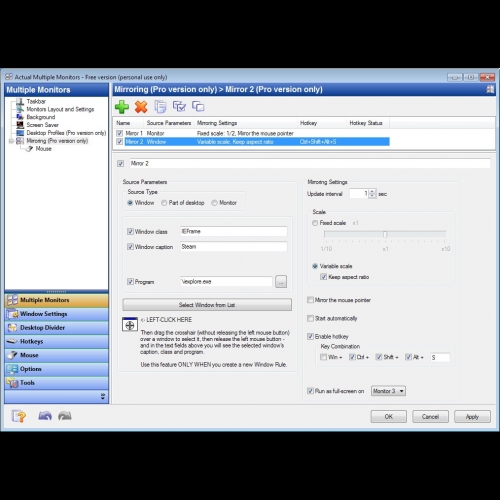Click the scale slider thumb

(385, 235)
